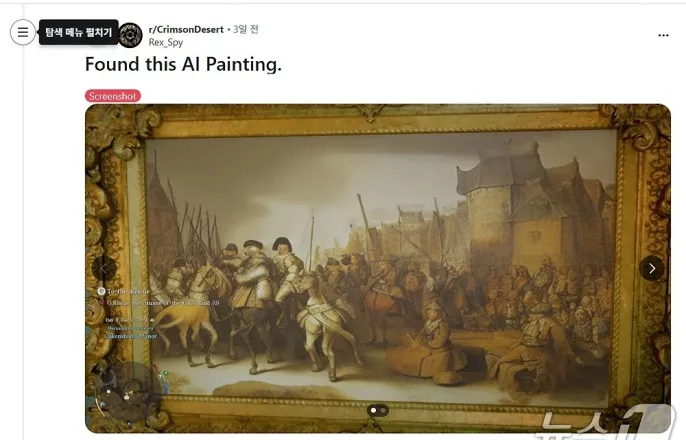Click the 탐색 메뉴 펼치기 tooltip label
The height and width of the screenshot is (440, 686).
78,32
